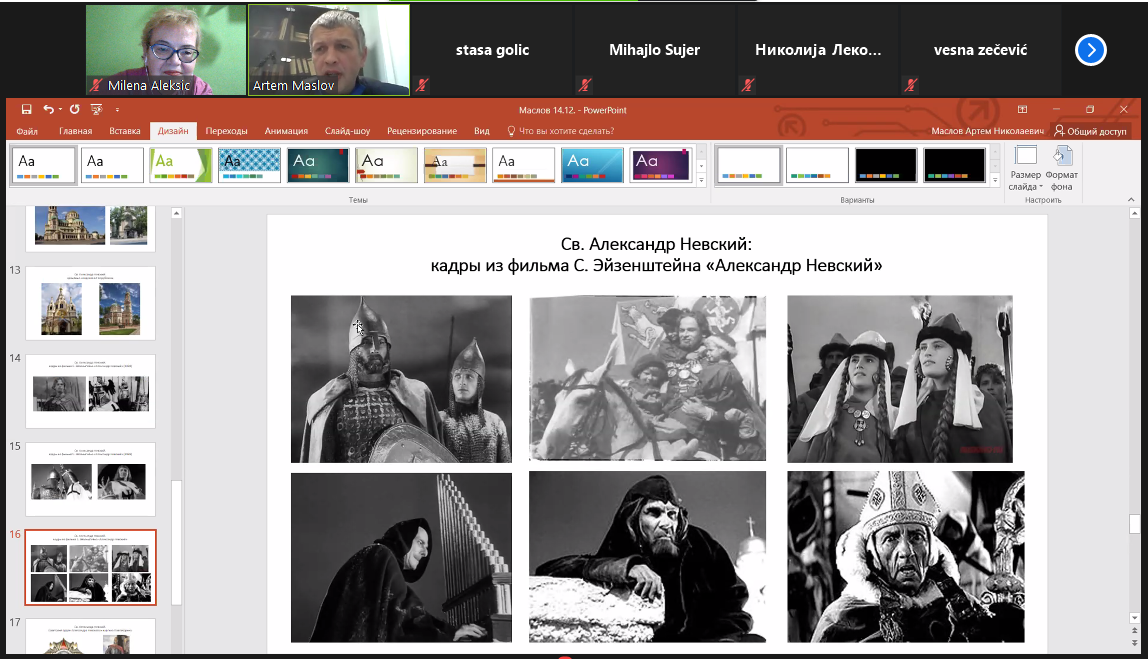
Task: Click Artem Maslov's video tile in Zoom
Action: tap(329, 50)
